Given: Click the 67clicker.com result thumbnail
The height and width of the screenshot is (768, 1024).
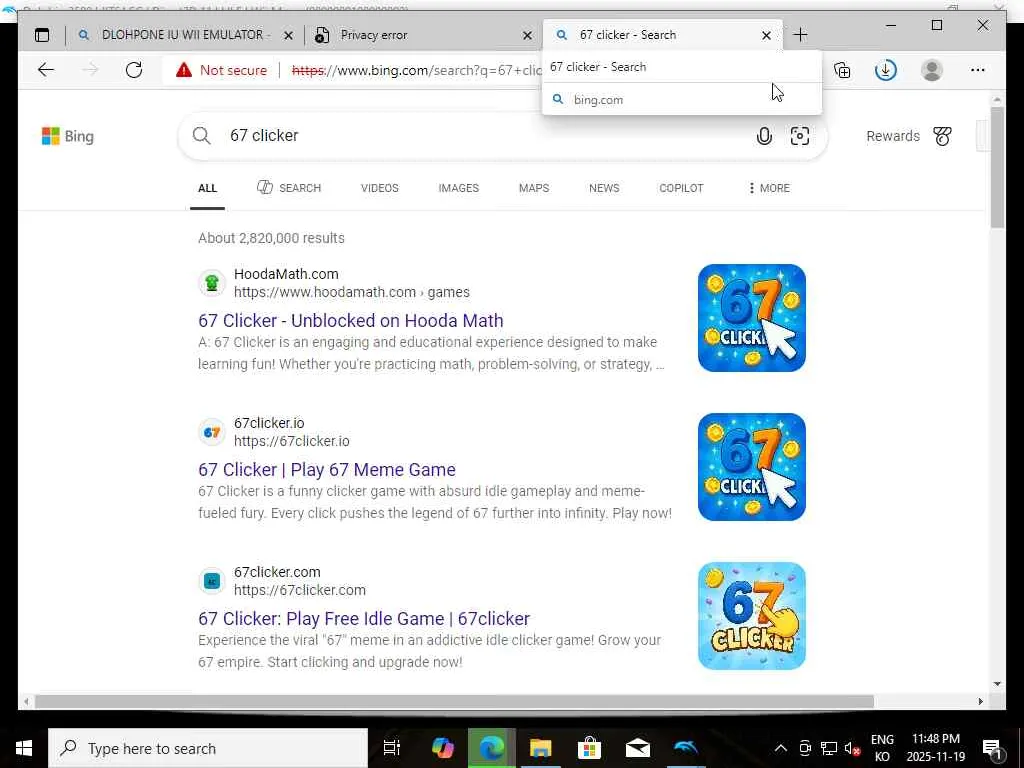Looking at the screenshot, I should point(752,616).
